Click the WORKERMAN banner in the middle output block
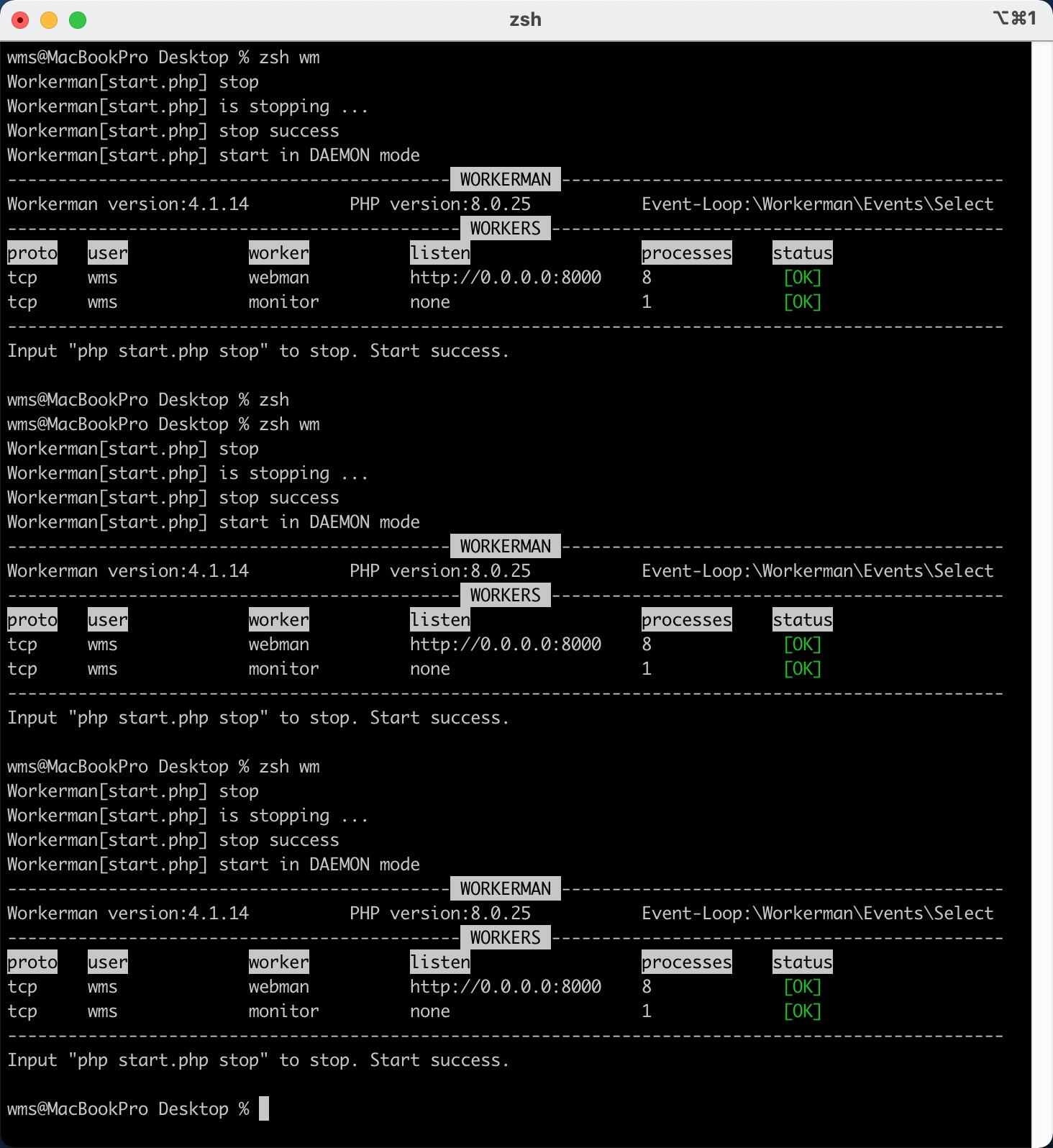1053x1148 pixels. coord(506,547)
